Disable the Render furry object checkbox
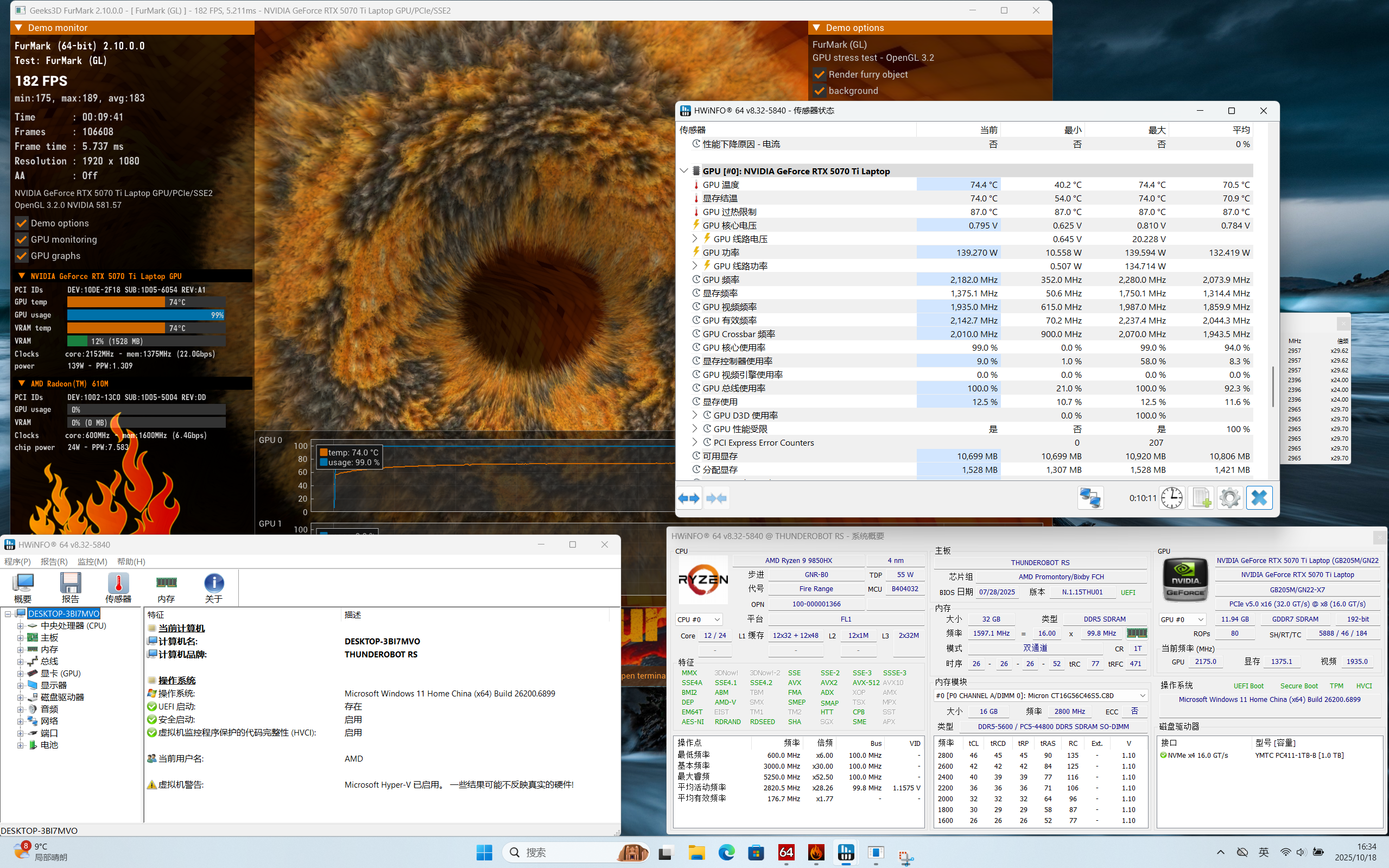This screenshot has width=1389, height=868. tap(819, 74)
